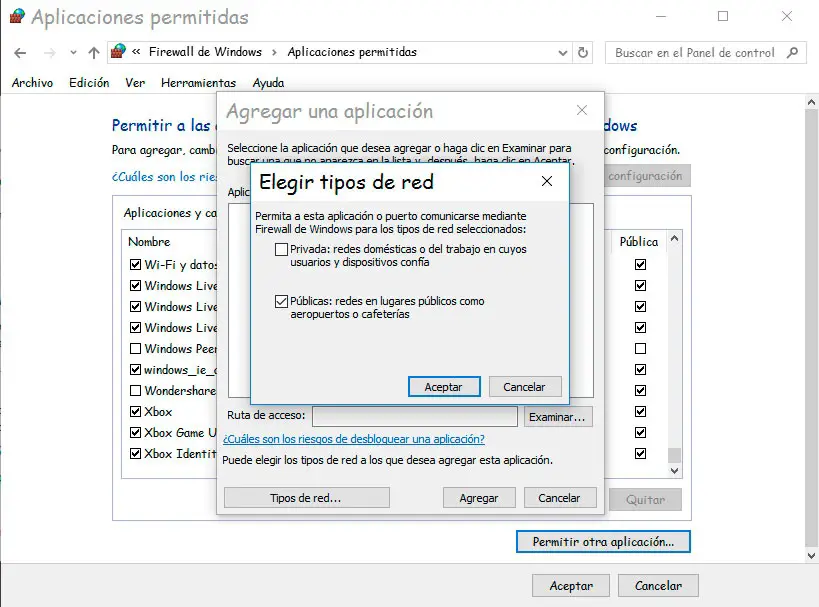The image size is (819, 607).
Task: Click the Tipos de red... button
Action: [x=307, y=498]
